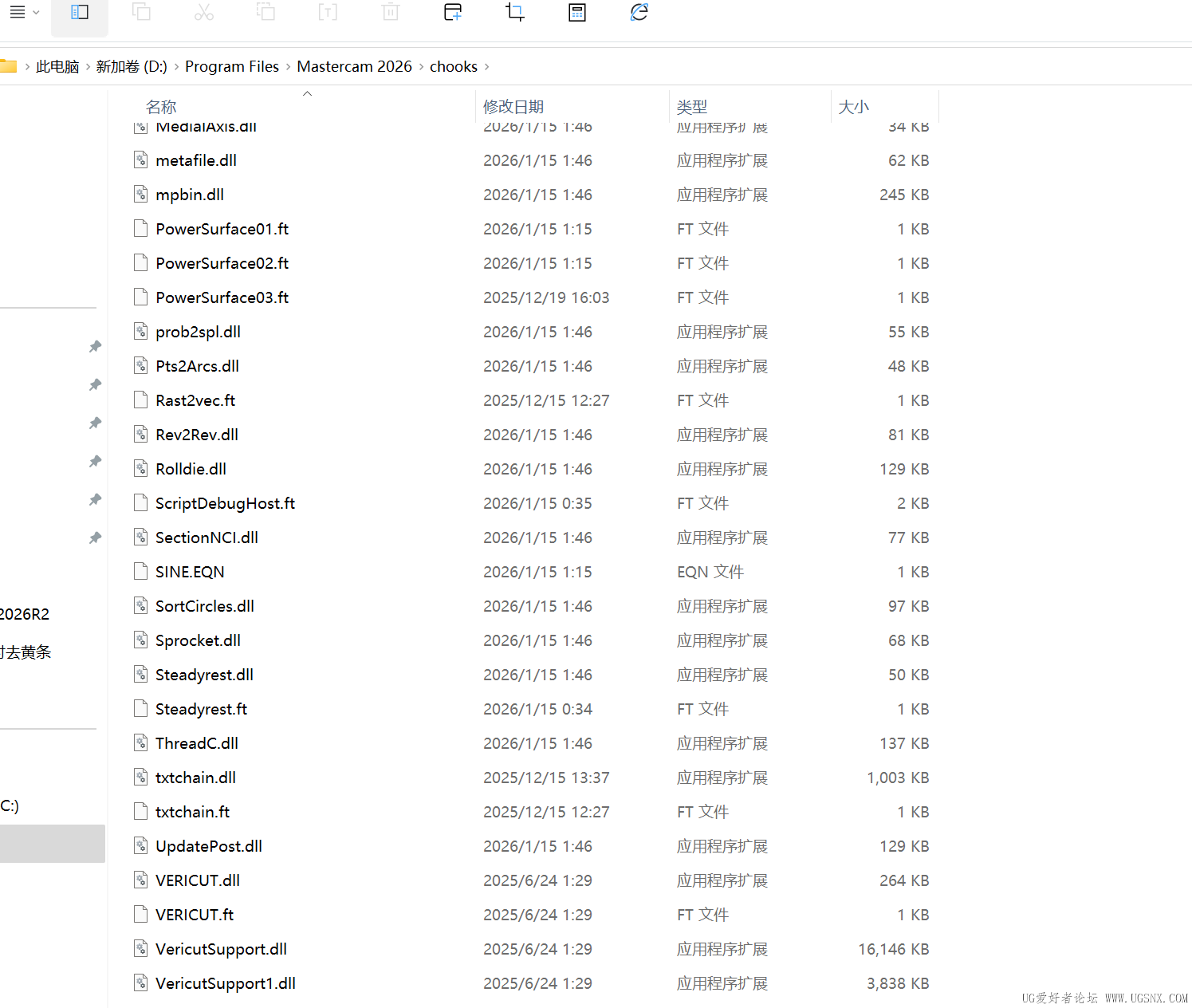1192x1008 pixels.
Task: Select the UpdatePost.dll file name
Action: tap(209, 846)
